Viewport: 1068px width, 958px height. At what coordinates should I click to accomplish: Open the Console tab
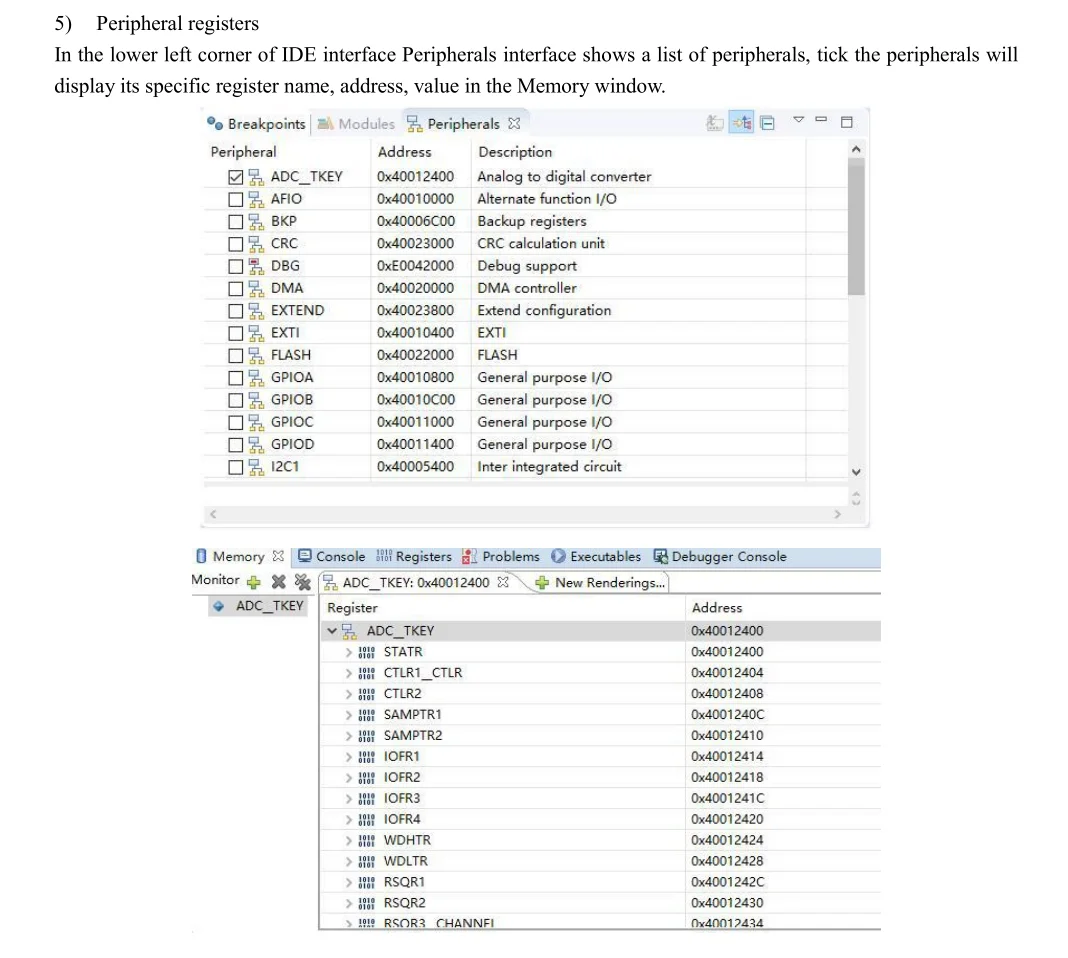(x=332, y=556)
